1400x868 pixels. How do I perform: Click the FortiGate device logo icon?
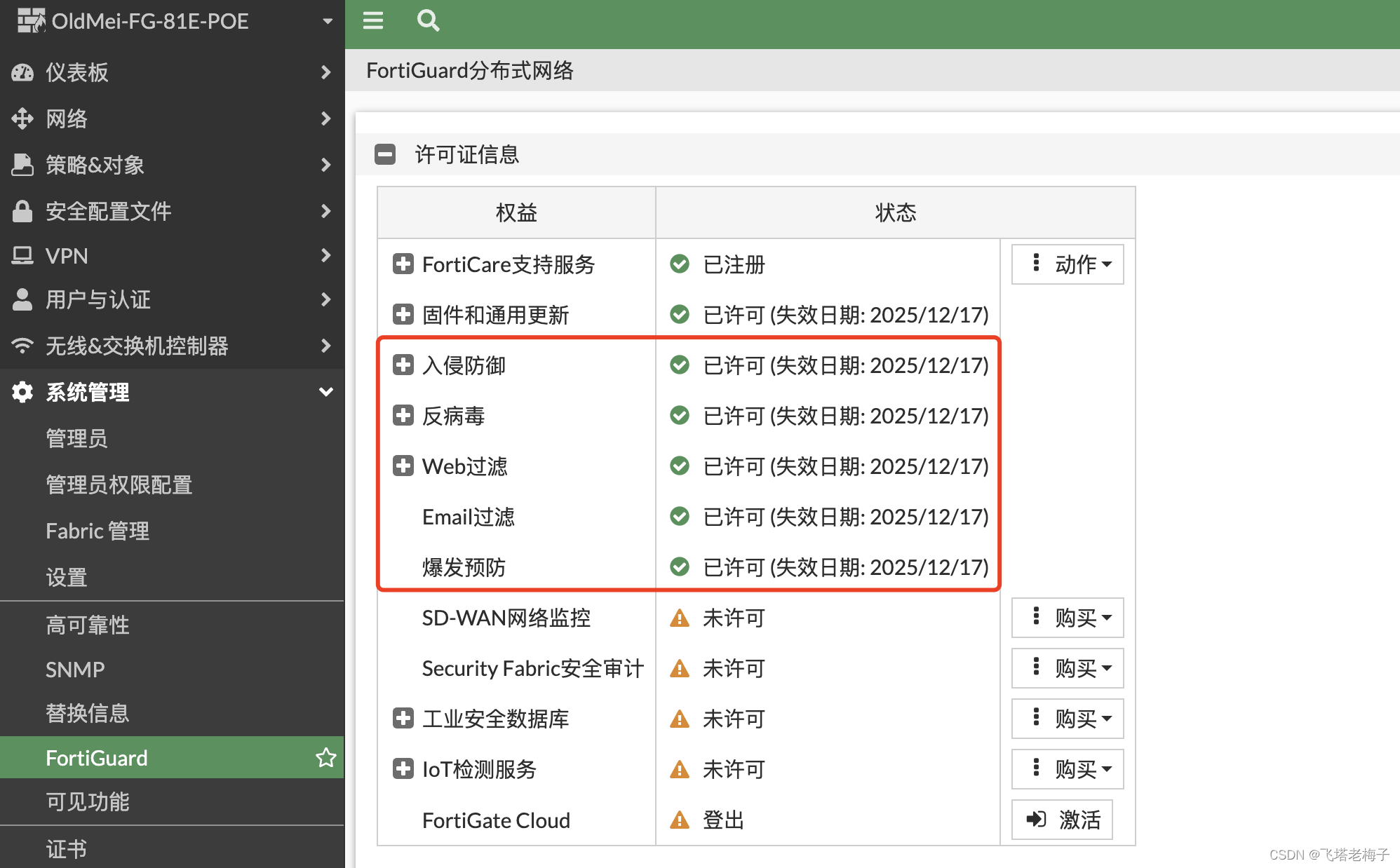32,21
